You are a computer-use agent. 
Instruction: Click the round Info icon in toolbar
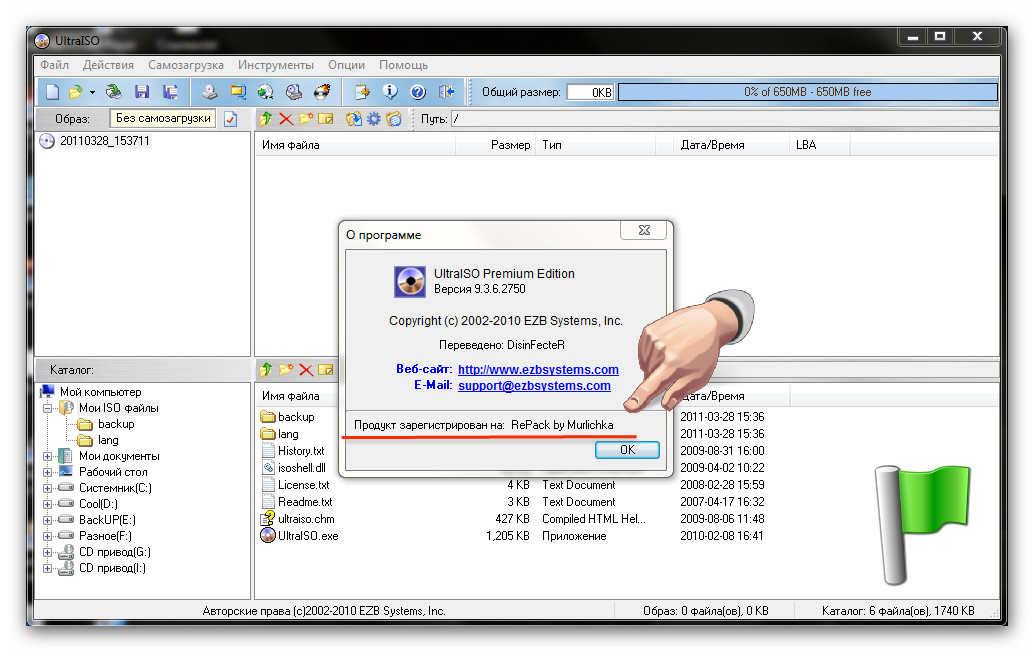390,92
